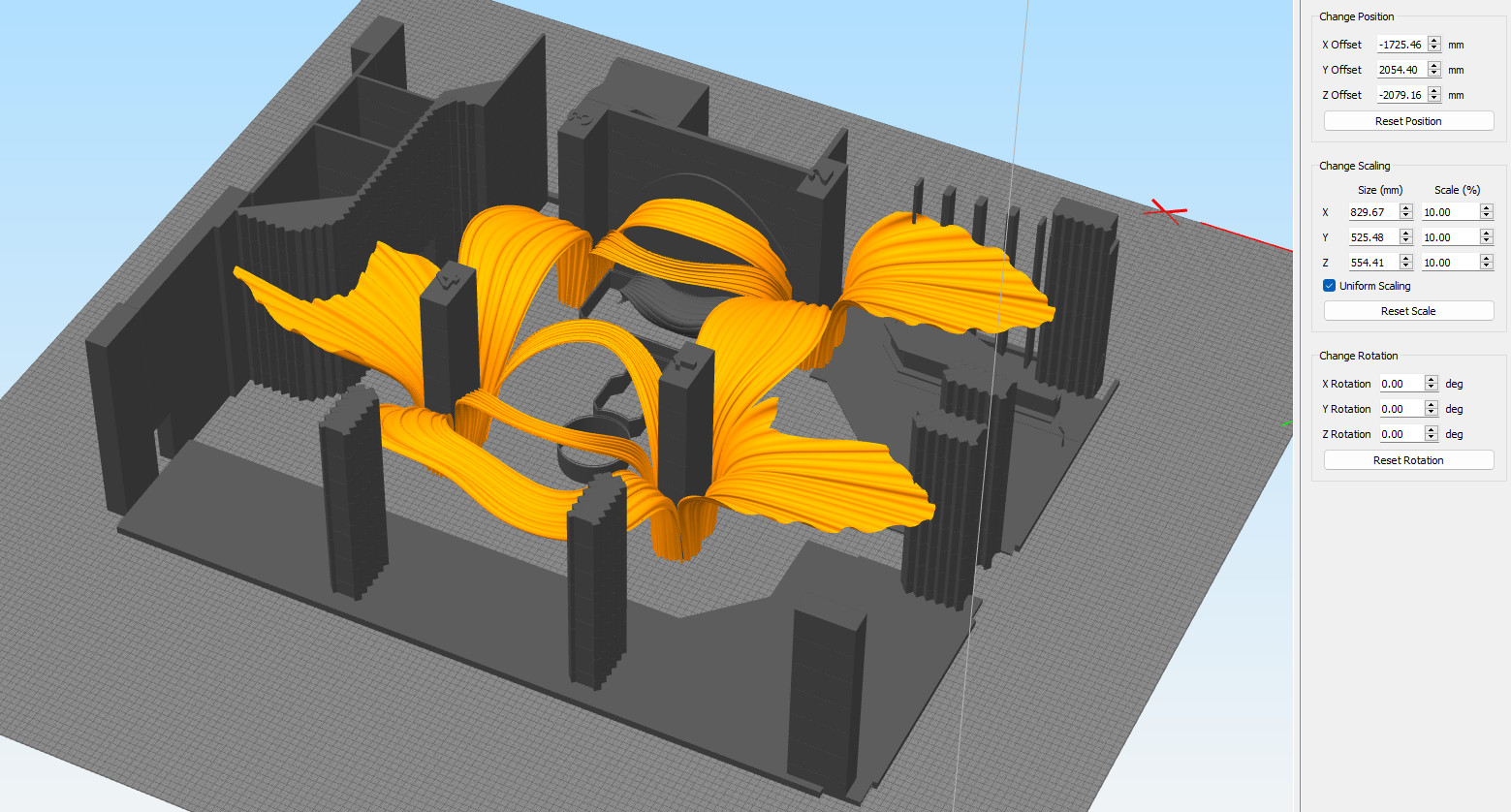This screenshot has width=1511, height=812.
Task: Click the Z Scale percent spinner arrows
Action: coord(1486,263)
